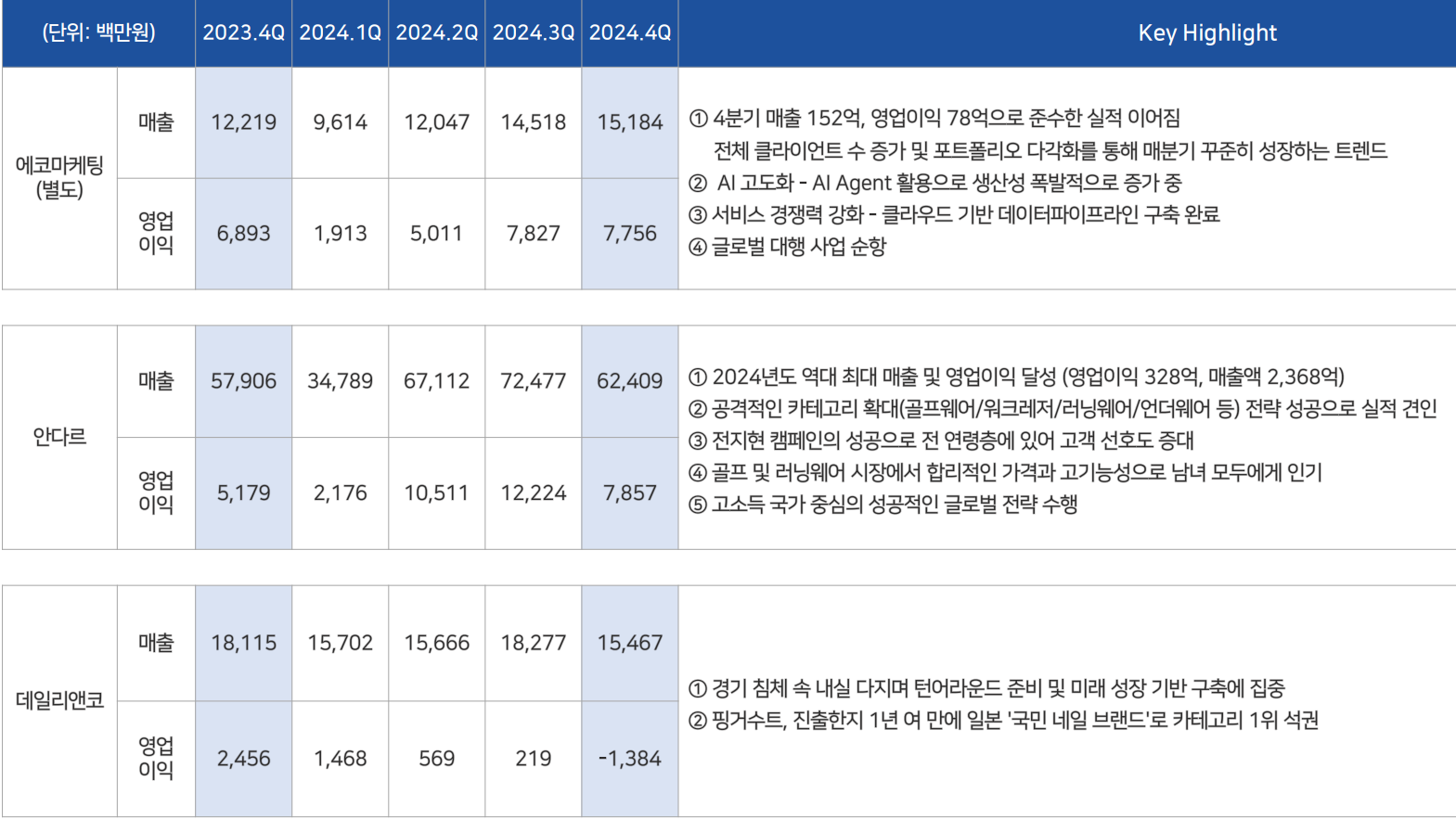This screenshot has height=819, width=1456.
Task: Click the negative value -1,384
Action: point(629,759)
